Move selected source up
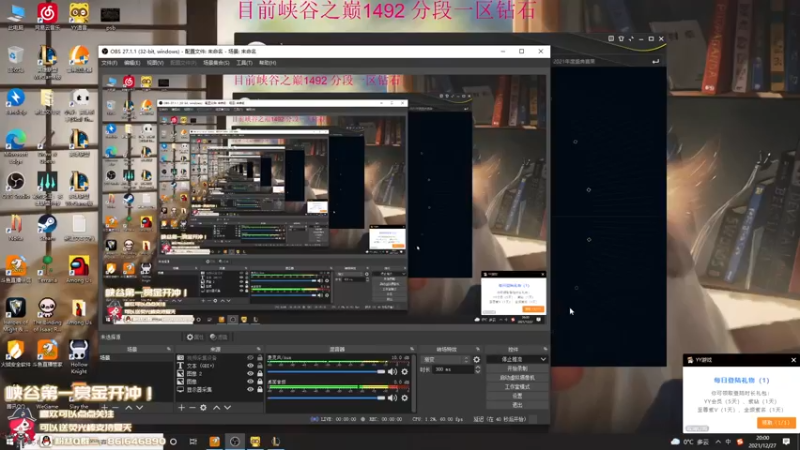This screenshot has width=800, height=450. (216, 408)
